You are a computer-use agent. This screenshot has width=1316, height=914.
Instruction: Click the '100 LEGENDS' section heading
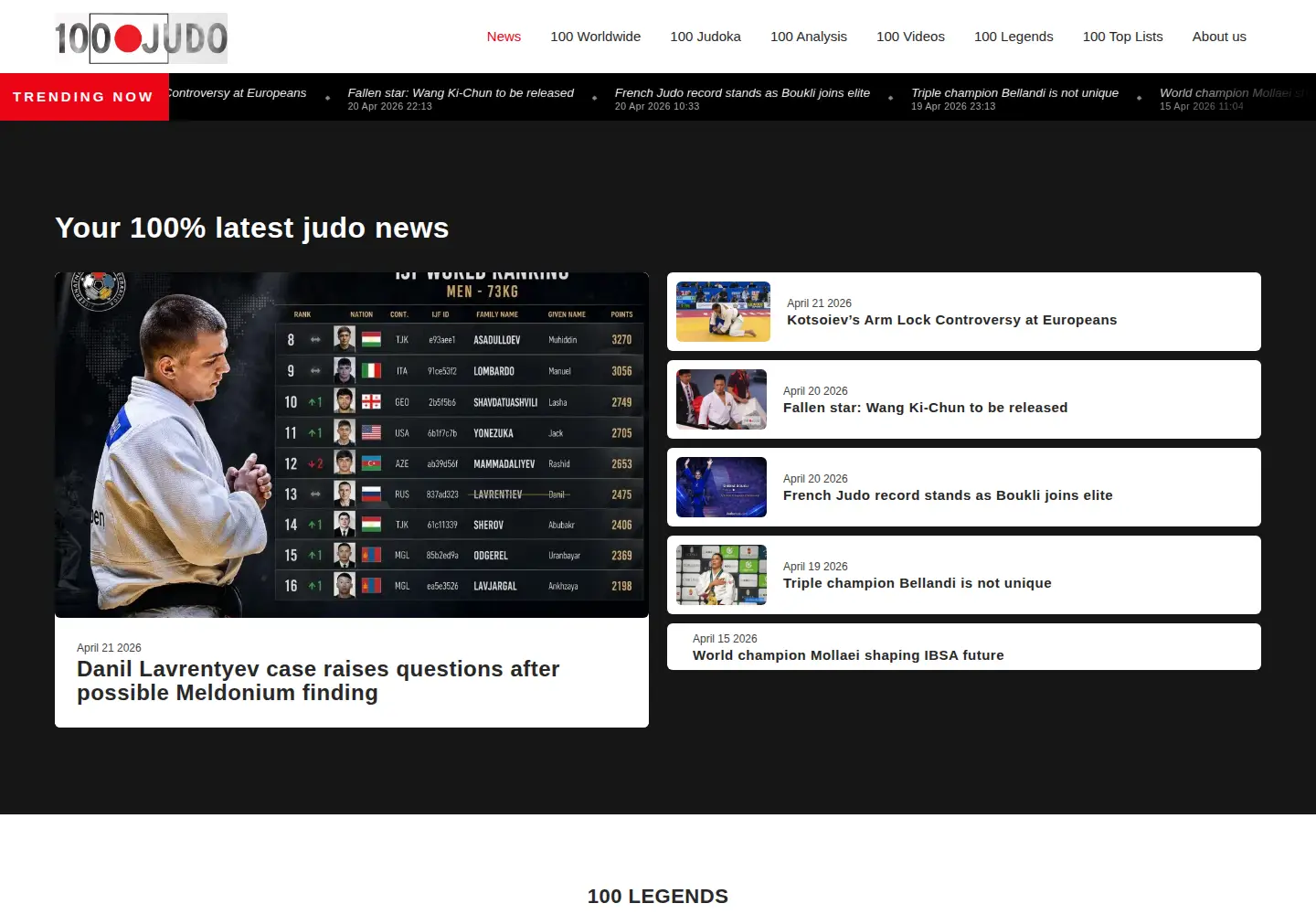click(x=658, y=896)
